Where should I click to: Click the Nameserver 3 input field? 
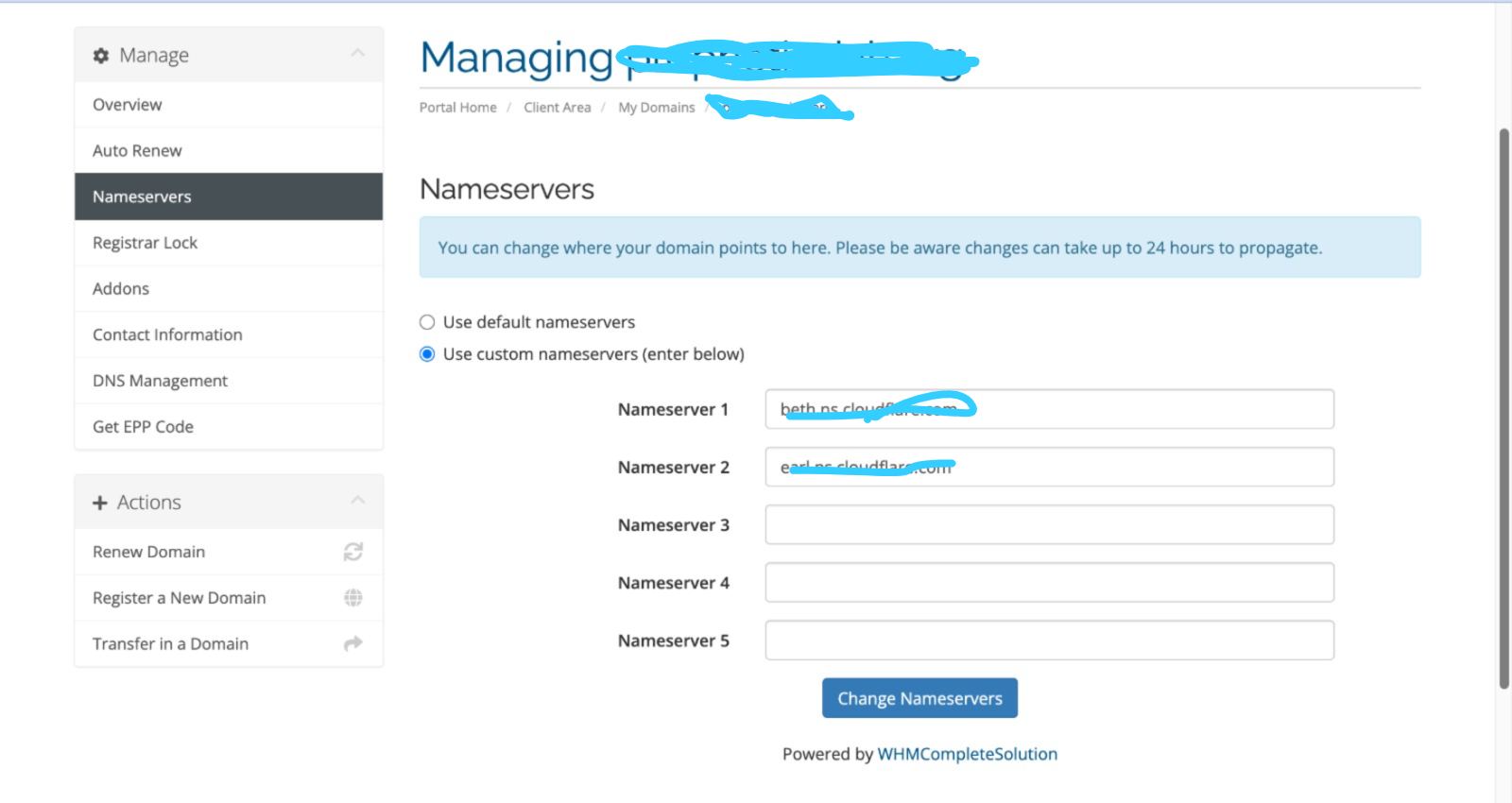1049,525
